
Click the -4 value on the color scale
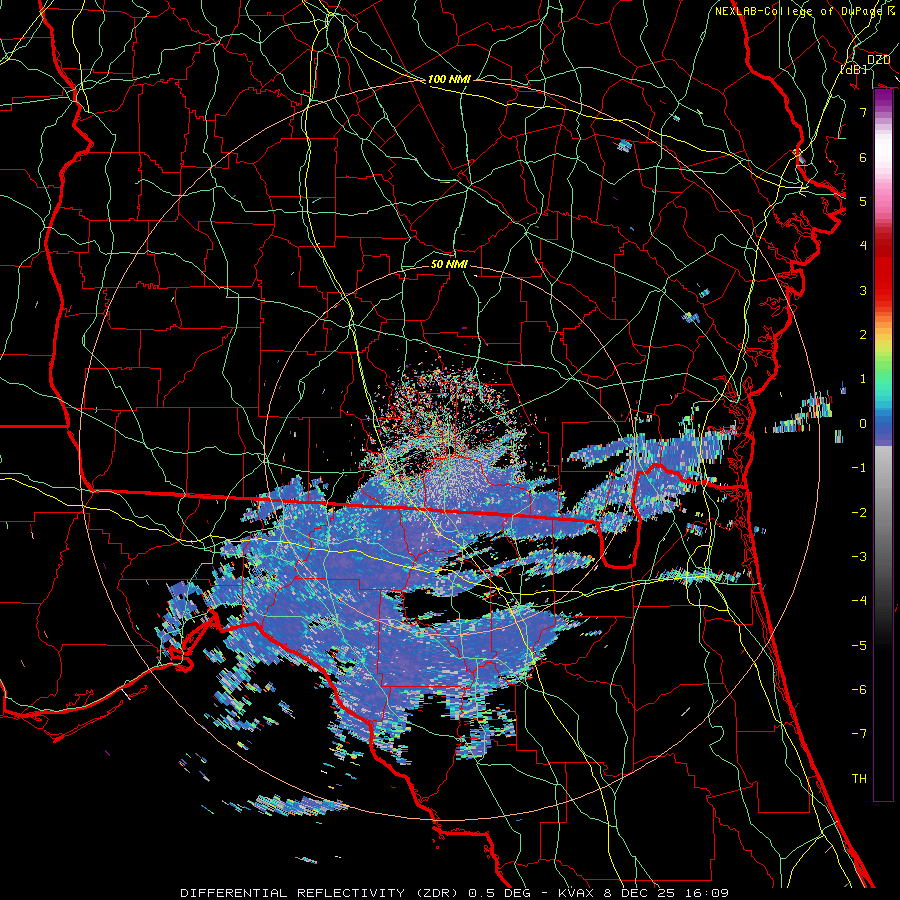coord(859,601)
